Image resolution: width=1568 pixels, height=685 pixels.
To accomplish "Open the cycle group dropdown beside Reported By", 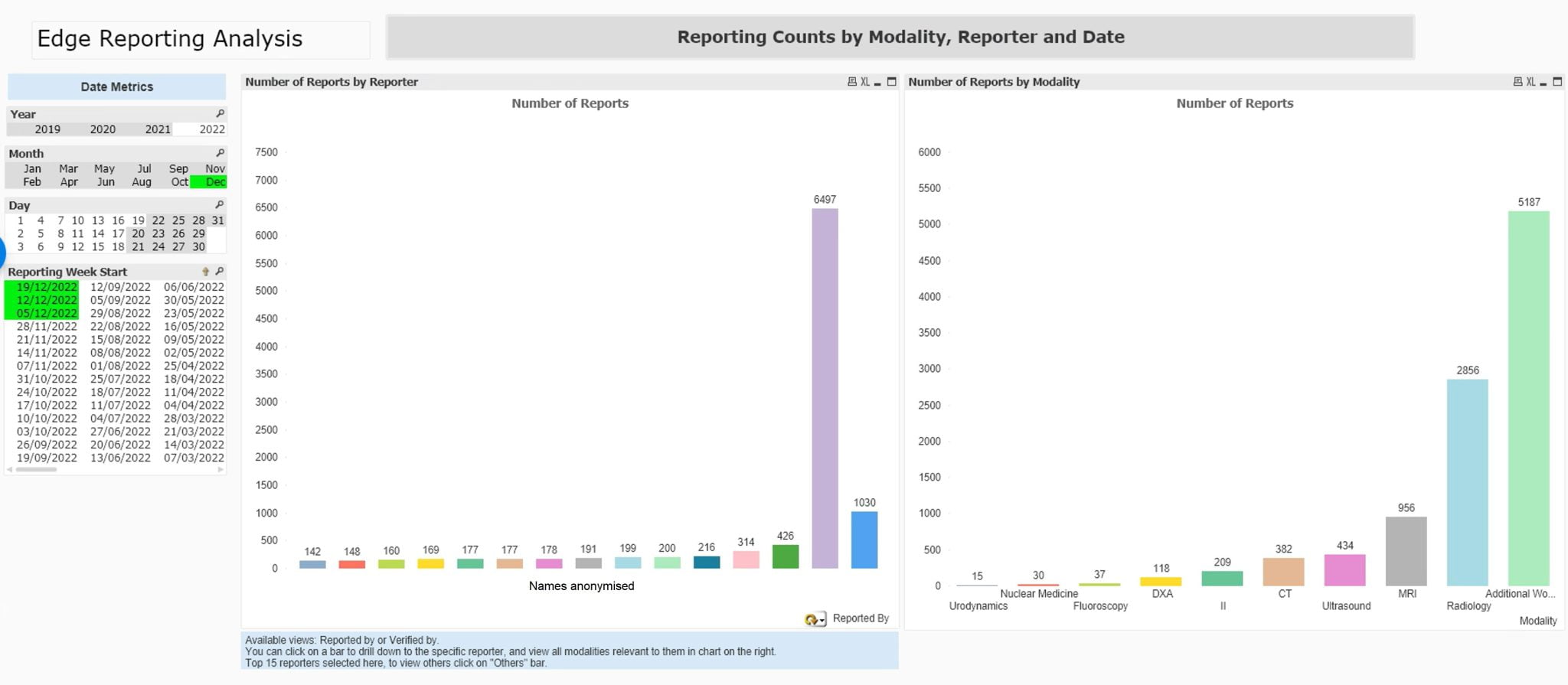I will coord(815,619).
